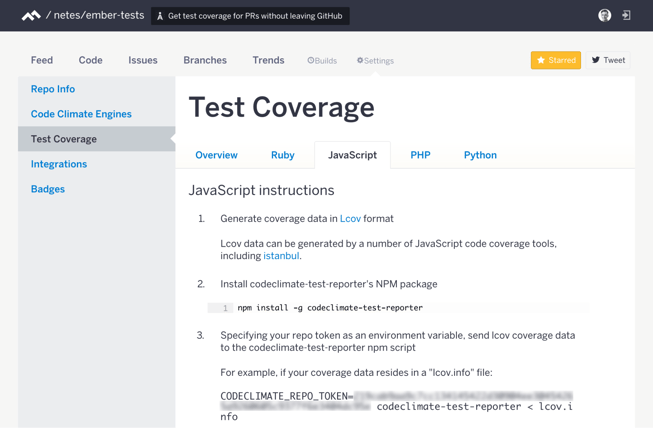The height and width of the screenshot is (428, 653).
Task: Click the Code Climate logo icon
Action: (31, 16)
